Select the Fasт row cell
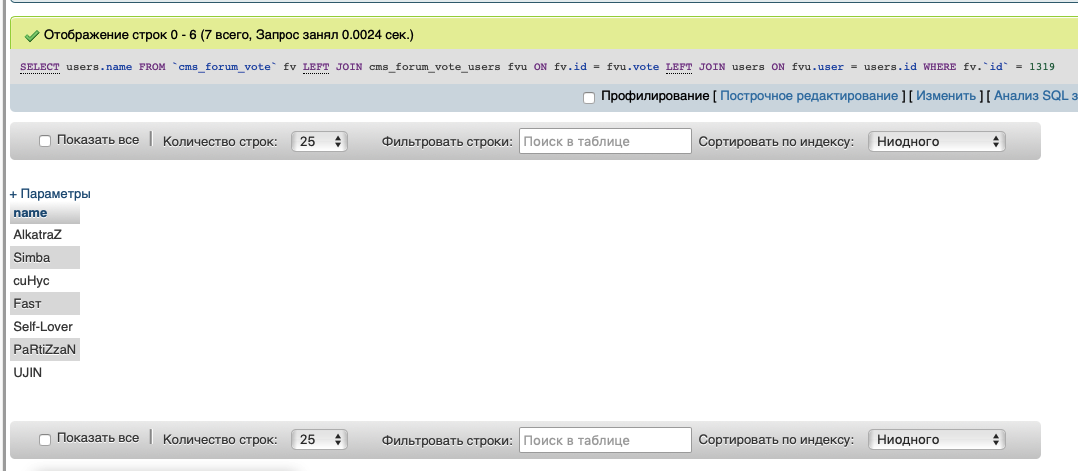Screen dimensions: 1078x471 pos(45,303)
